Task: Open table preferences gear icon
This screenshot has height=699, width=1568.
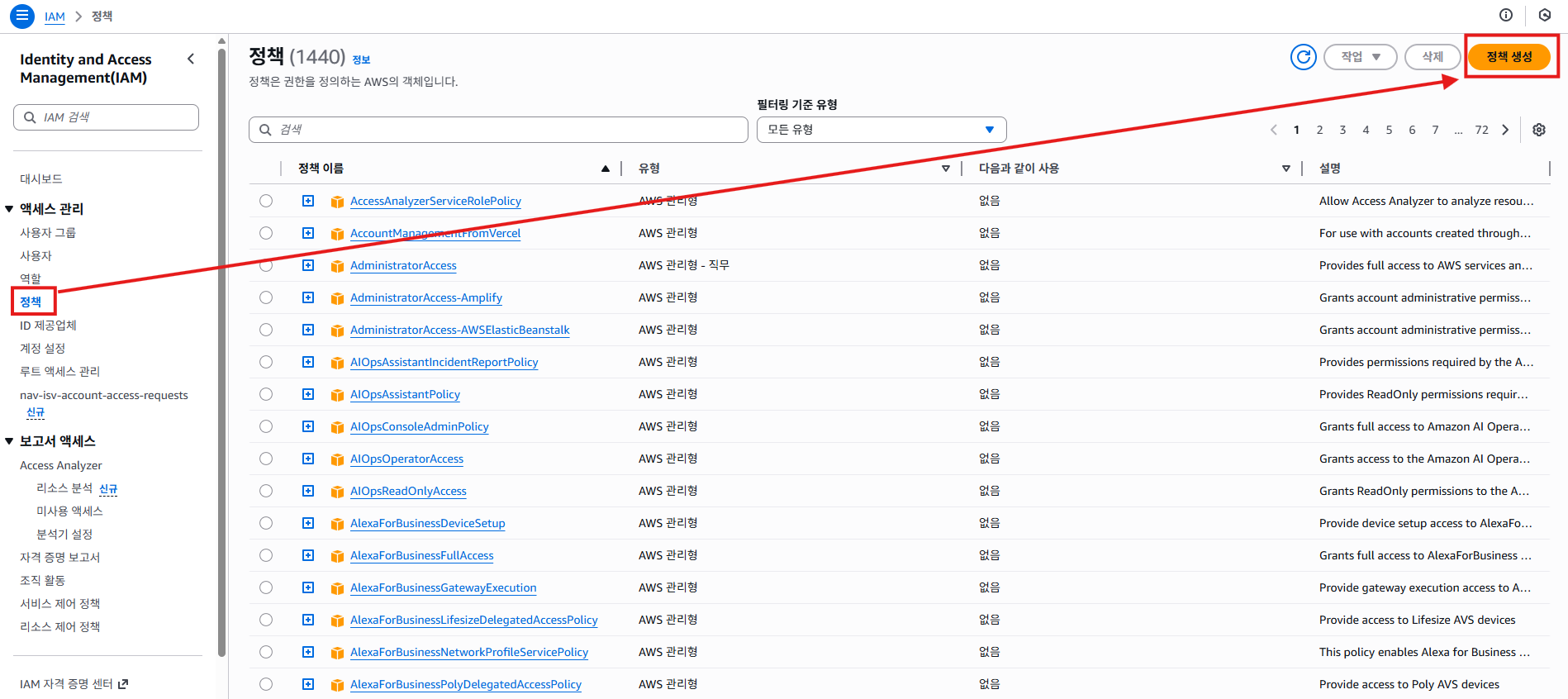Action: pyautogui.click(x=1538, y=130)
